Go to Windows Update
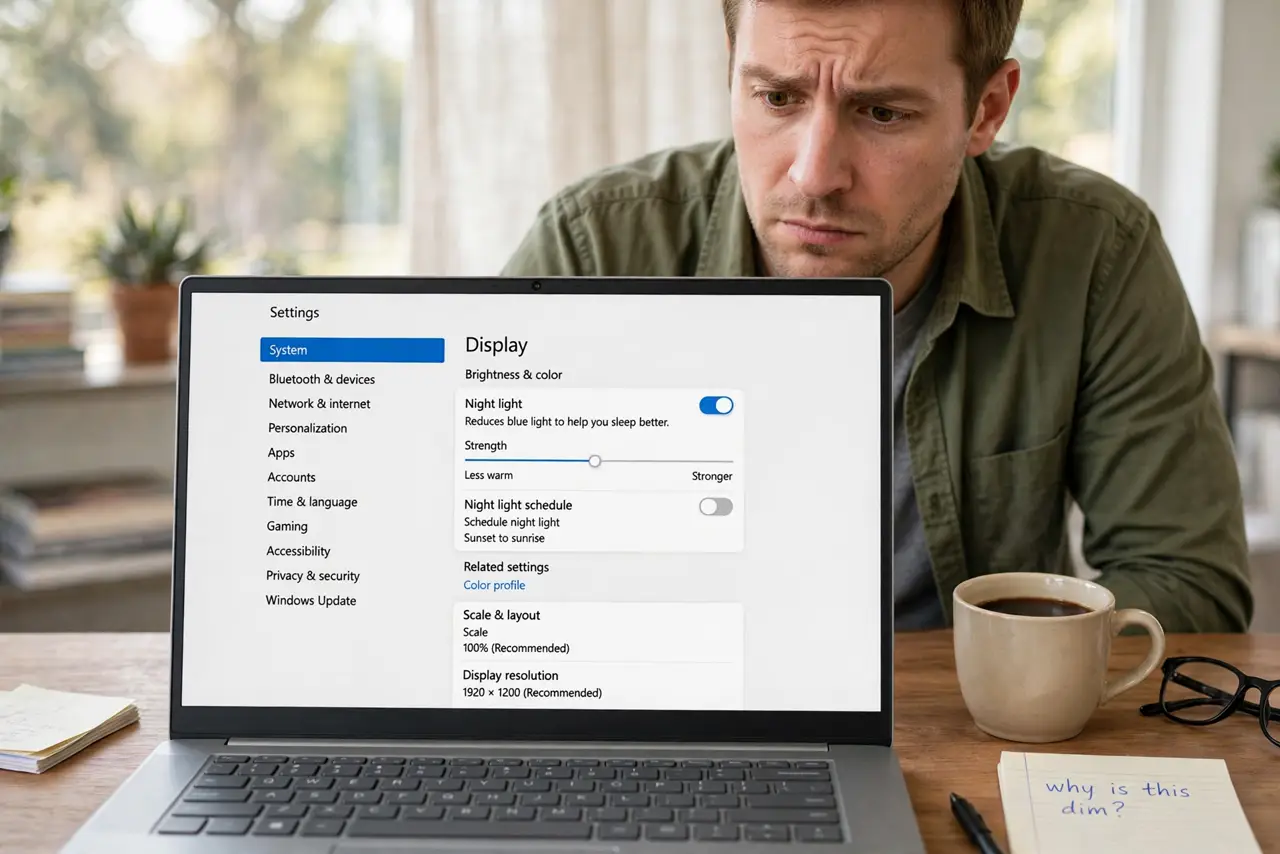Screen dimensions: 1280x854 pos(311,601)
